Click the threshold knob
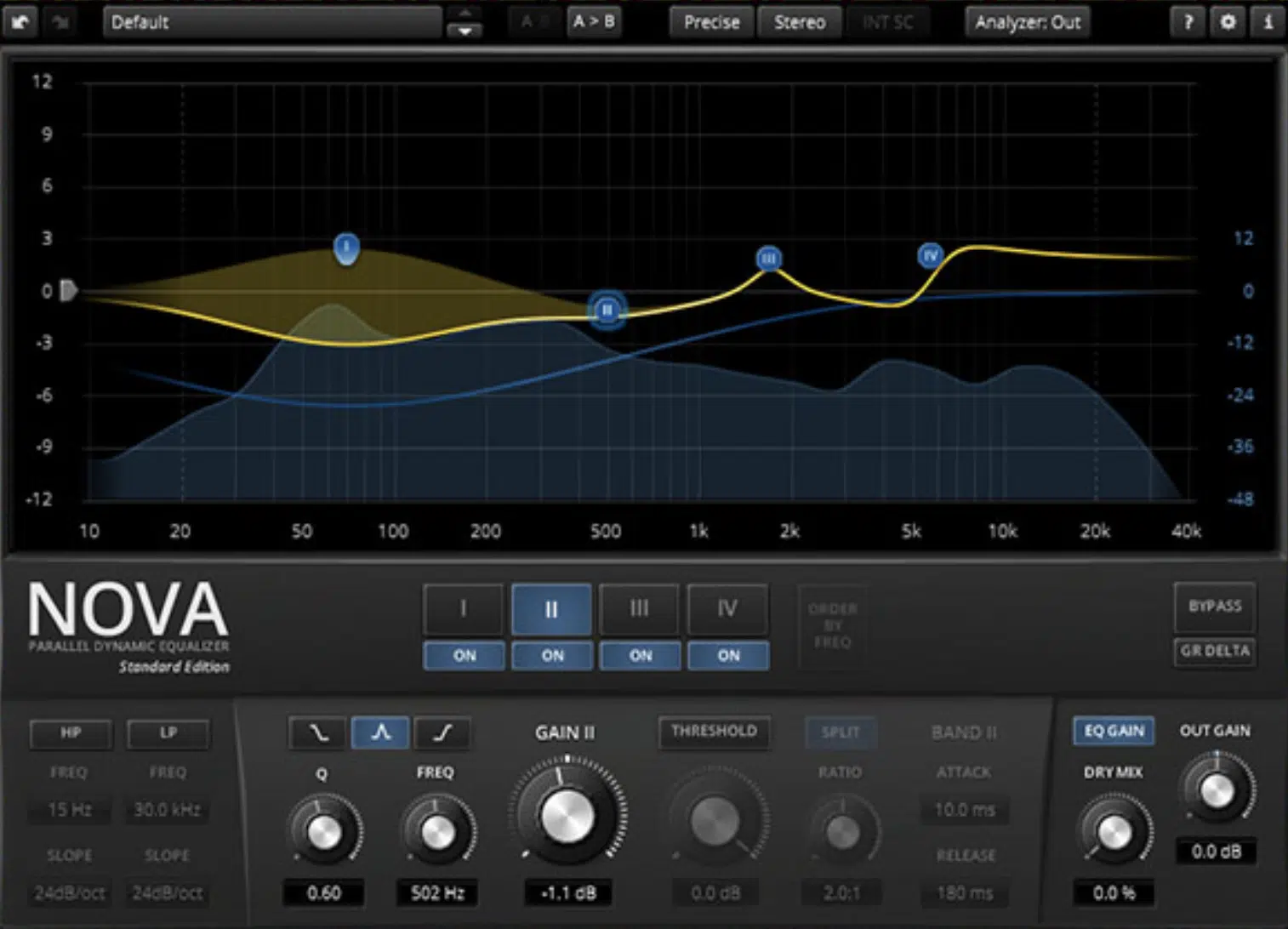 tap(715, 820)
